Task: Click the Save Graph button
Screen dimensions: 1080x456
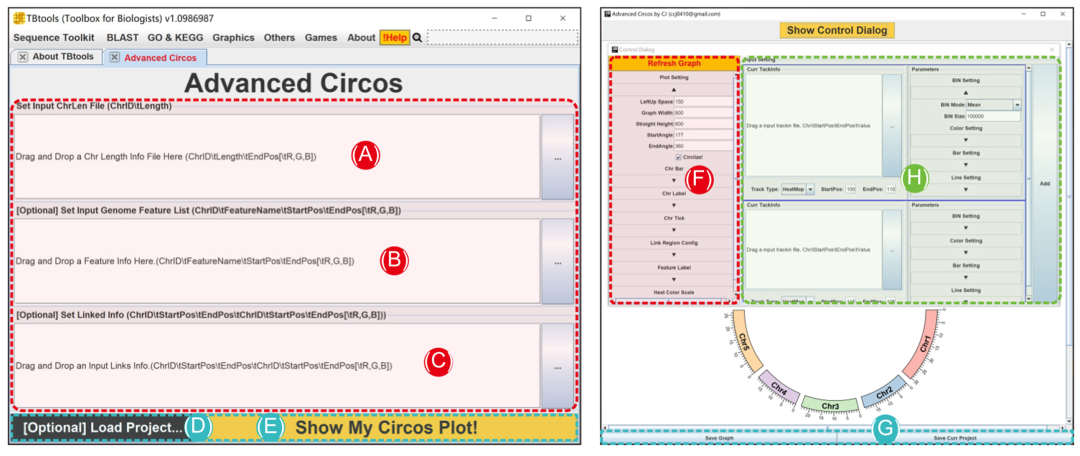Action: [x=718, y=438]
